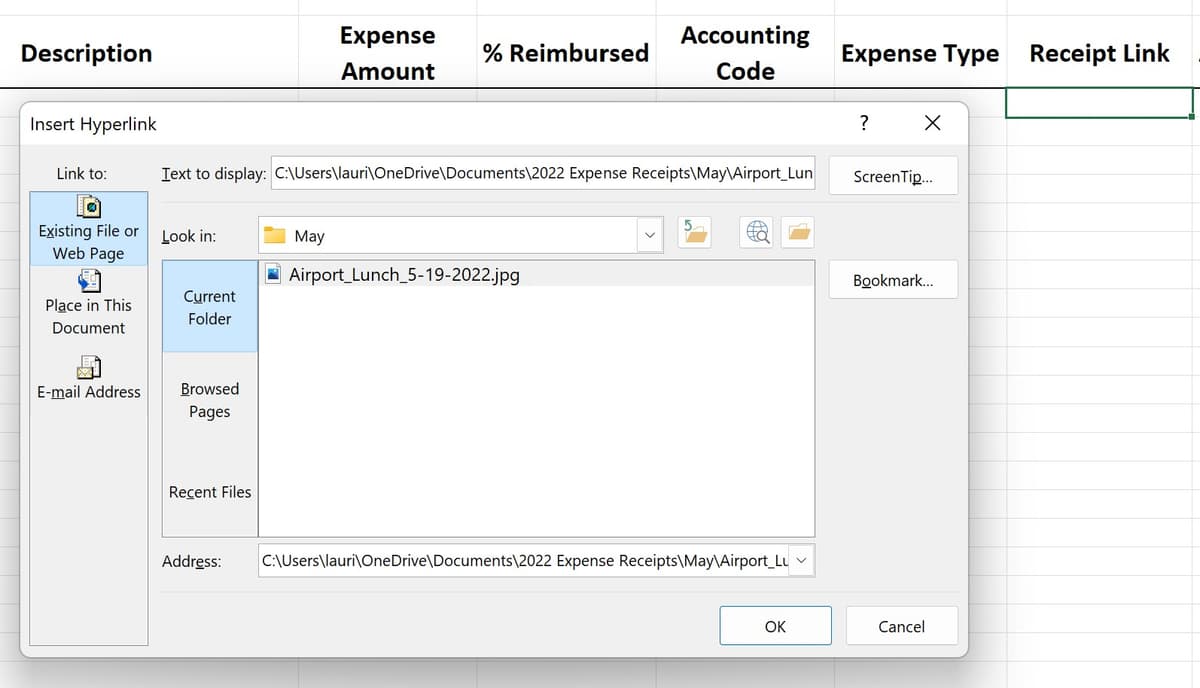Click the Browse for File folder icon

799,233
